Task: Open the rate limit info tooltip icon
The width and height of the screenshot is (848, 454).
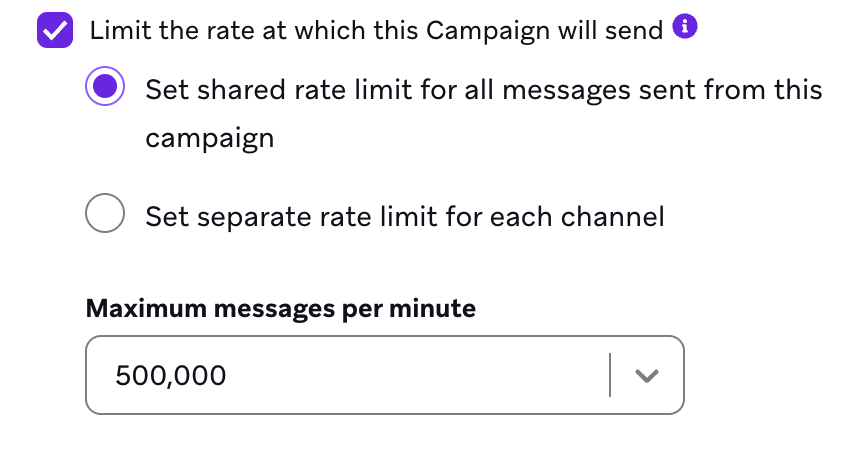Action: click(x=685, y=27)
